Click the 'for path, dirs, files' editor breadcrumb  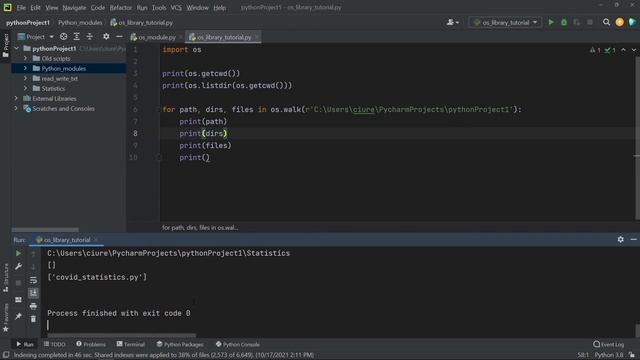[x=200, y=228]
